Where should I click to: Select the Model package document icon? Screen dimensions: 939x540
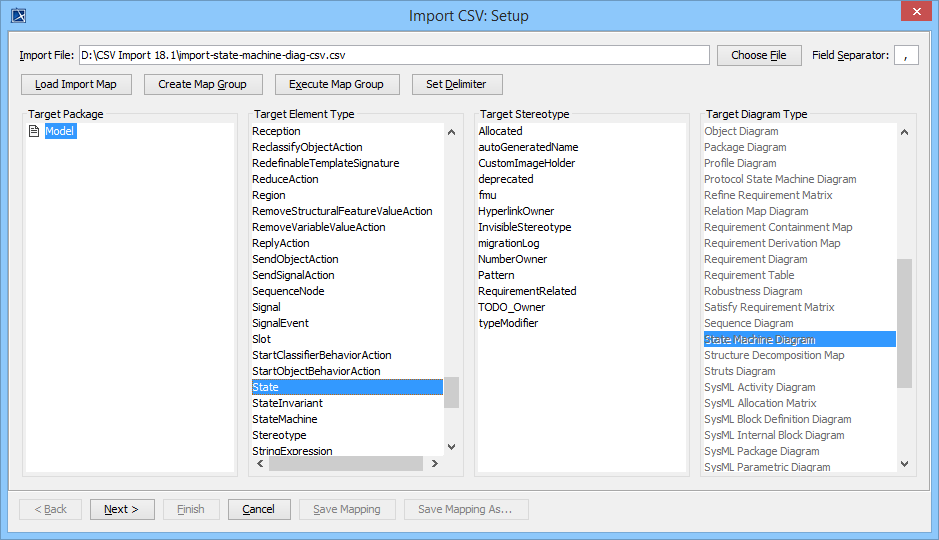click(x=34, y=131)
